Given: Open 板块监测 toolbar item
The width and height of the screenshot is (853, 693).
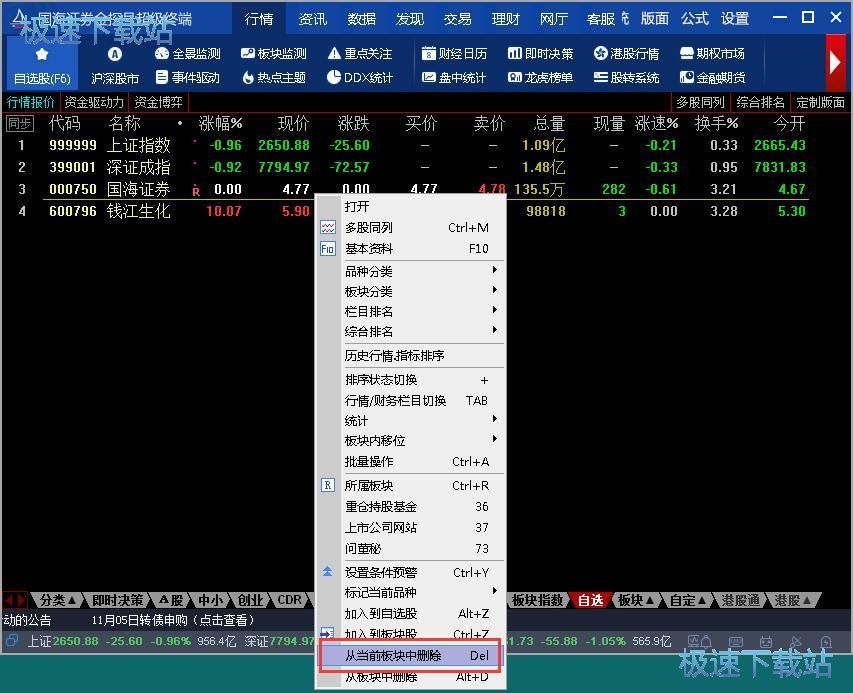Looking at the screenshot, I should [274, 54].
